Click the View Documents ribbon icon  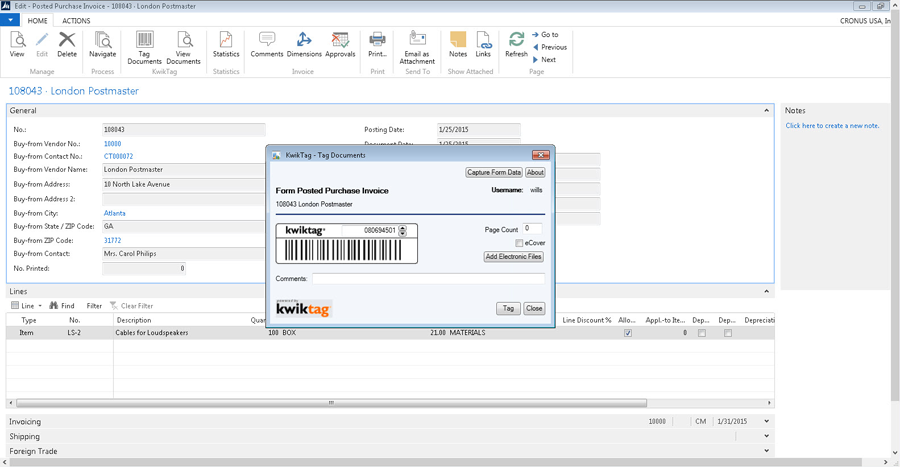[184, 48]
